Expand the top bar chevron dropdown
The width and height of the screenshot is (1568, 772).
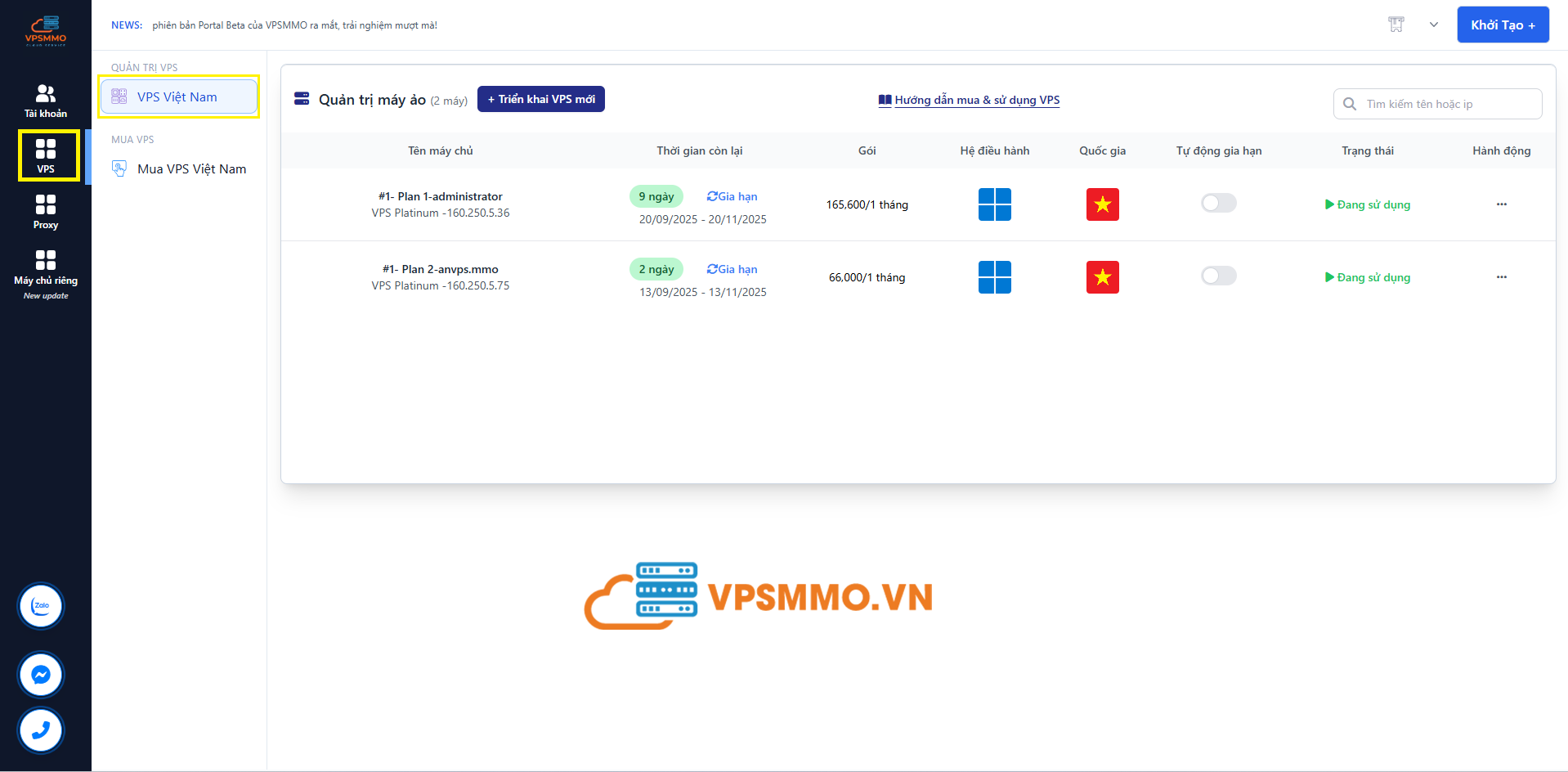coord(1433,25)
